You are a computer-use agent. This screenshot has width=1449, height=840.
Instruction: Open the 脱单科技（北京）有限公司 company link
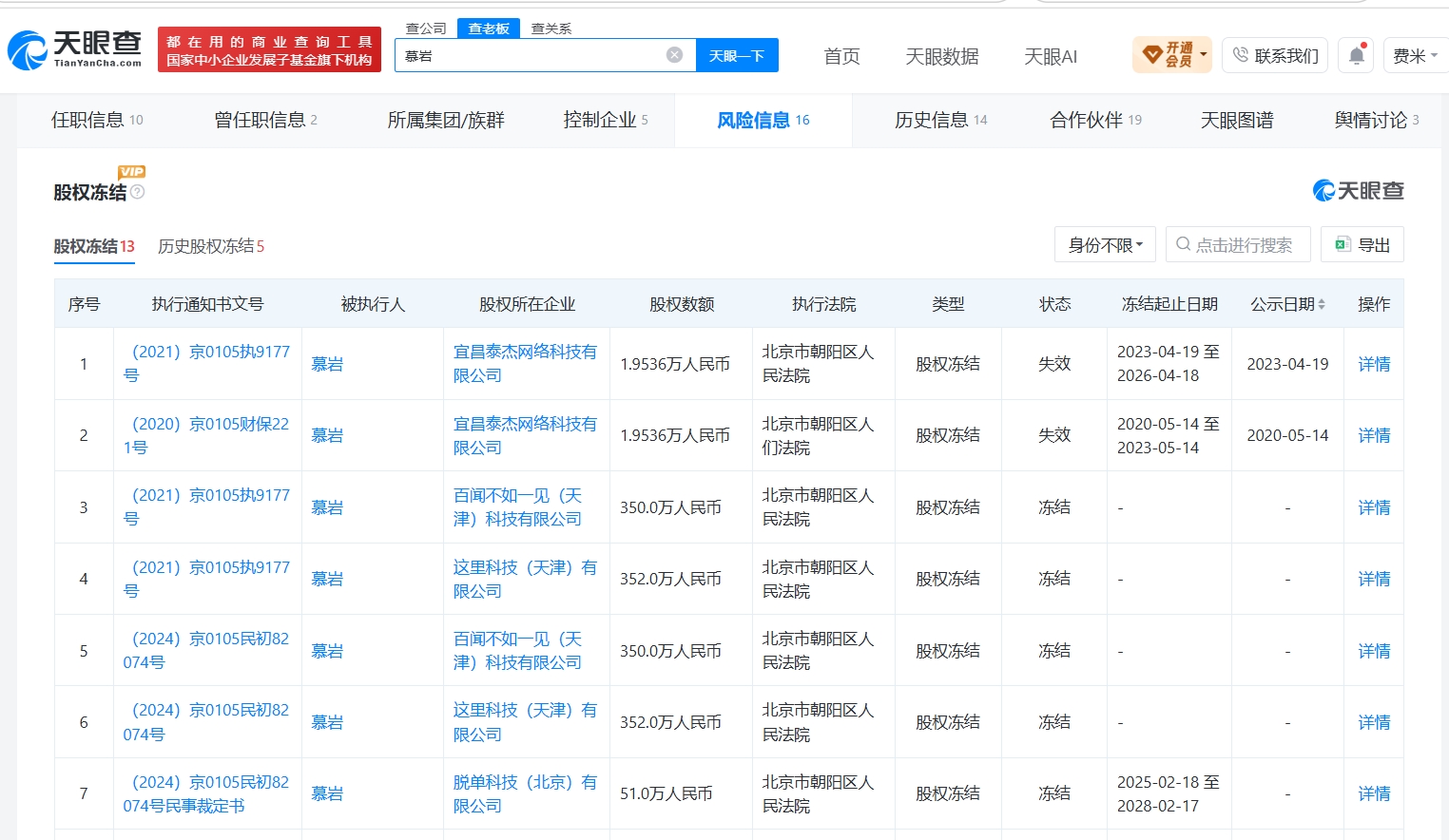point(525,793)
